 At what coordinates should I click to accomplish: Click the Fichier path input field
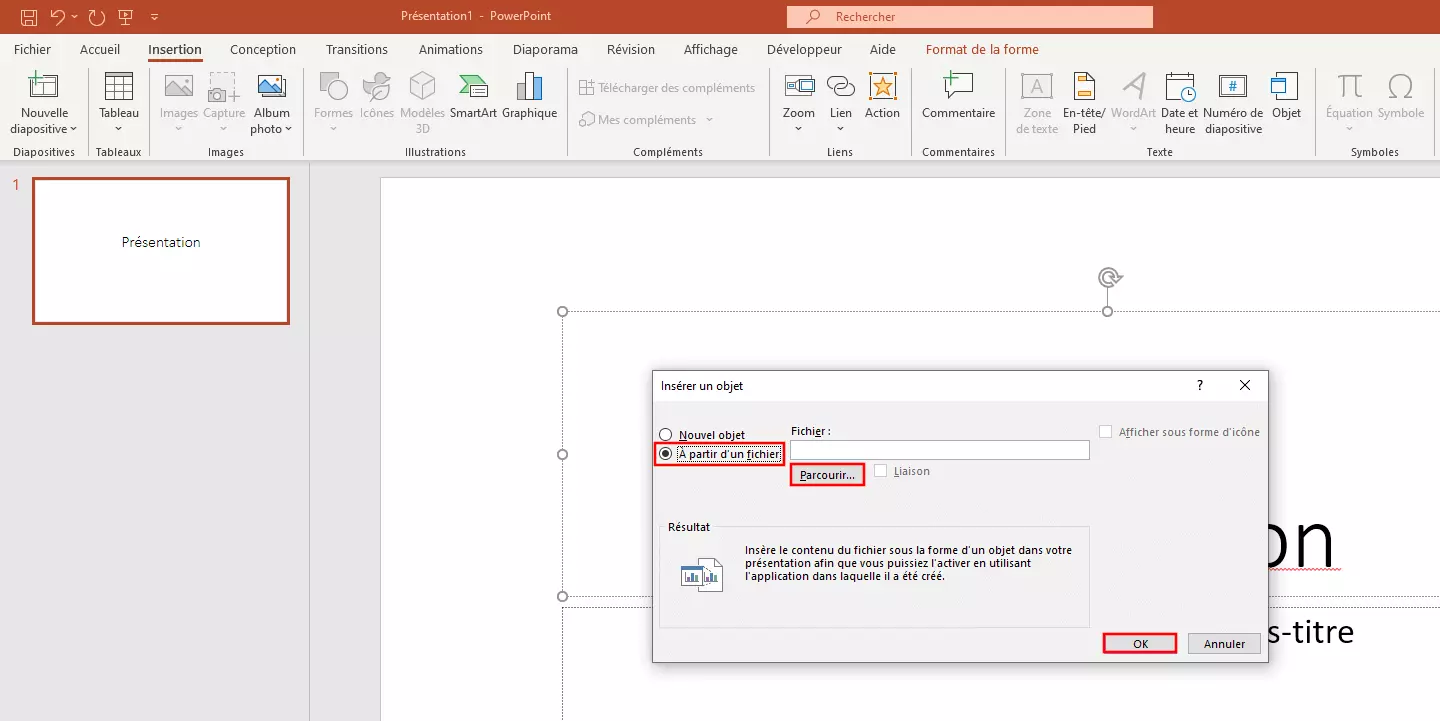coord(940,450)
